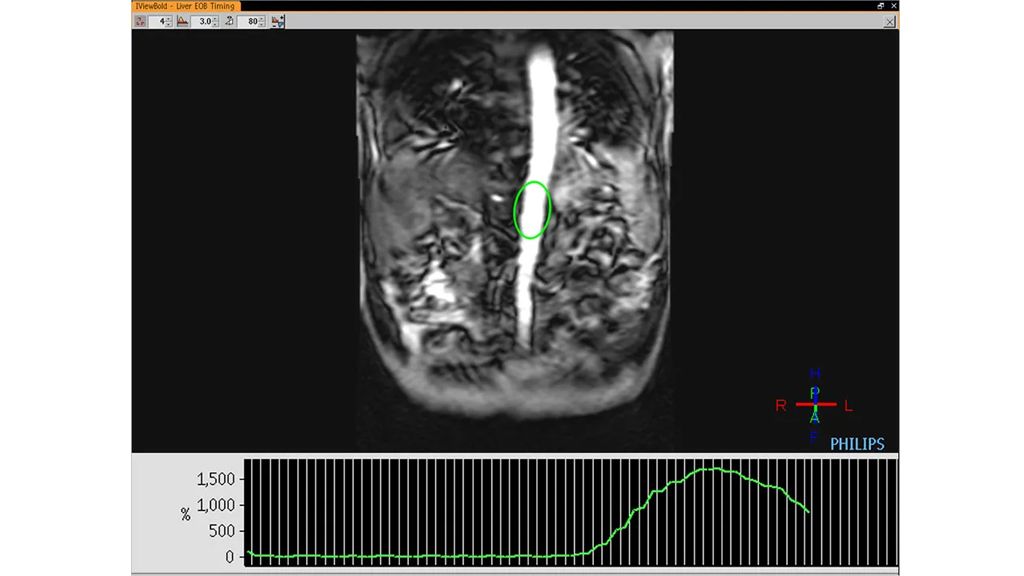Click the red R orientation label
The height and width of the screenshot is (576, 1024).
point(781,406)
